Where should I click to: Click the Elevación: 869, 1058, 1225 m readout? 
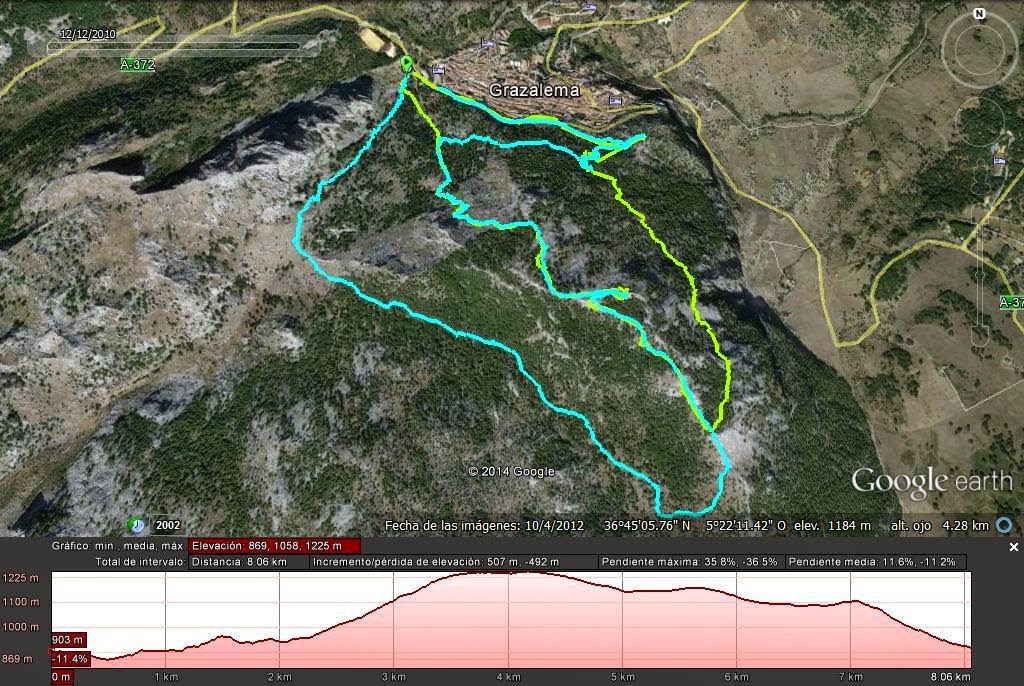click(274, 546)
